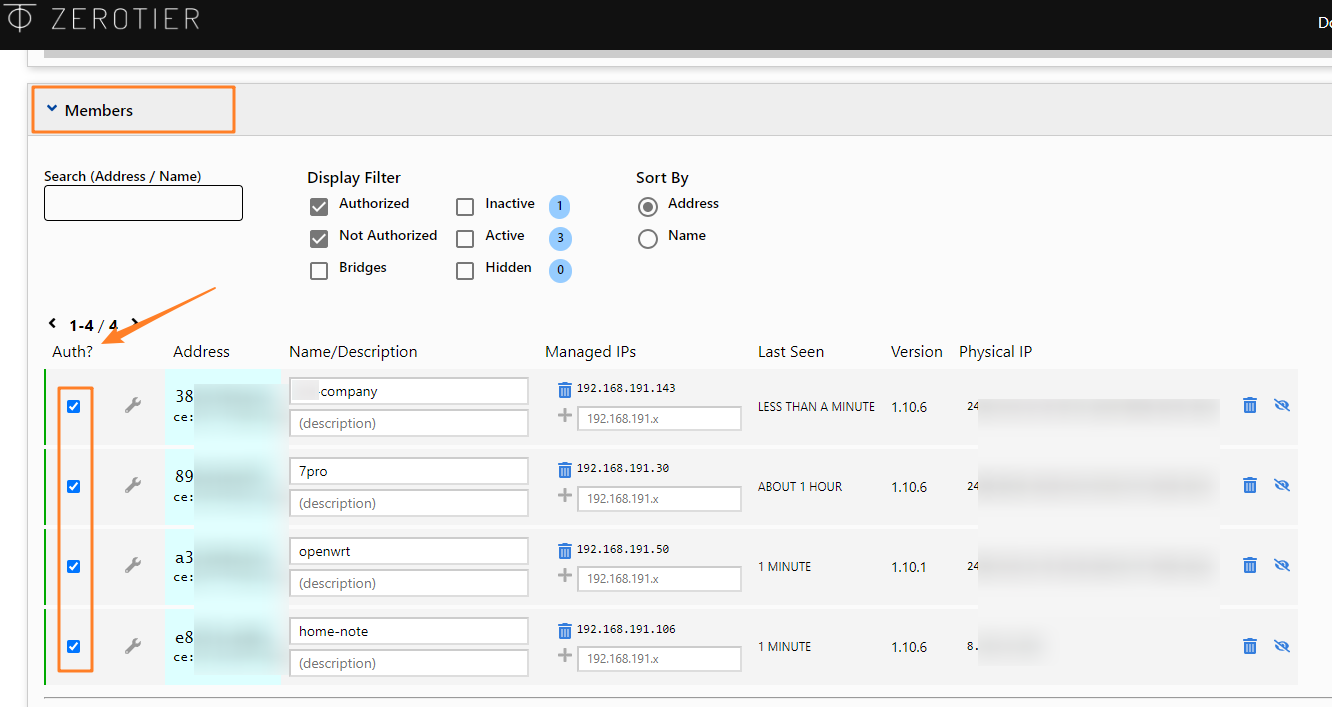Add managed IP plus for company member

564,416
